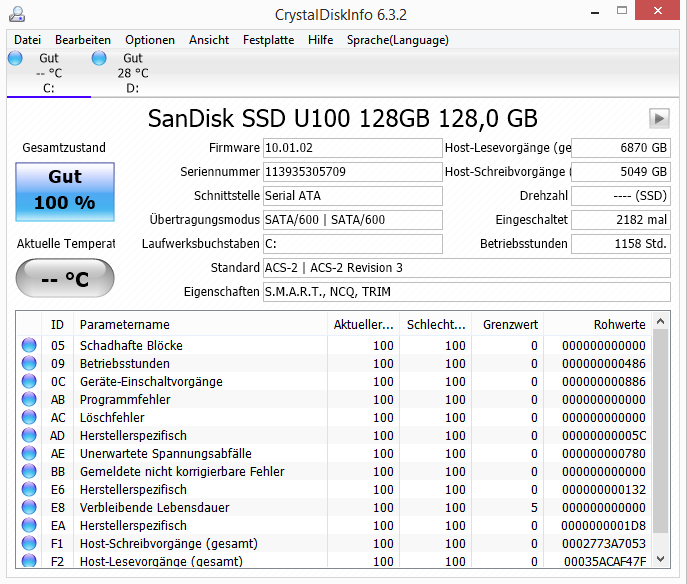
Task: Open the Festplatte menu
Action: tap(269, 40)
